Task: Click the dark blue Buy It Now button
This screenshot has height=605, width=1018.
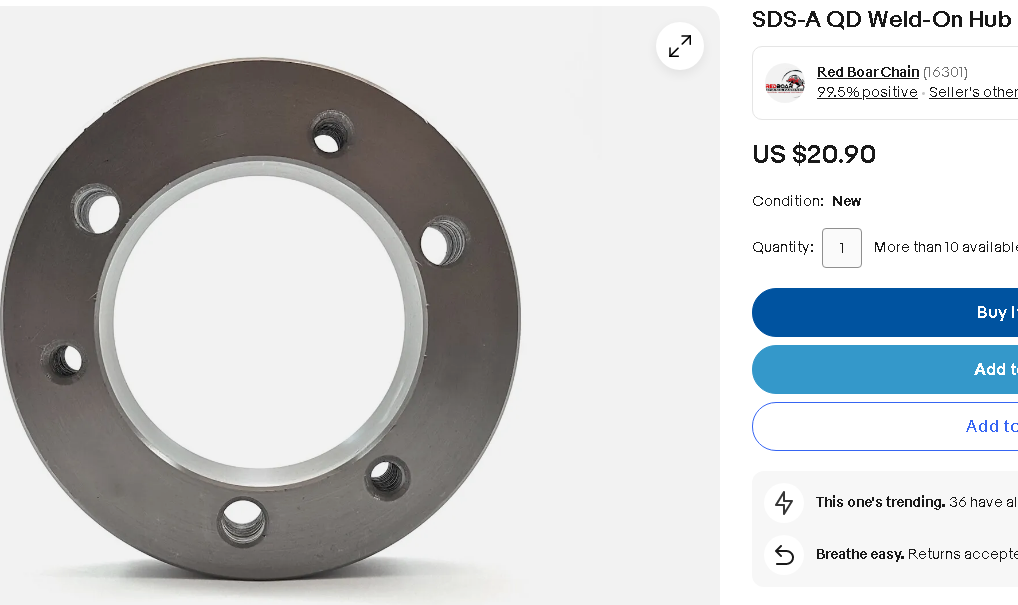Action: point(885,312)
